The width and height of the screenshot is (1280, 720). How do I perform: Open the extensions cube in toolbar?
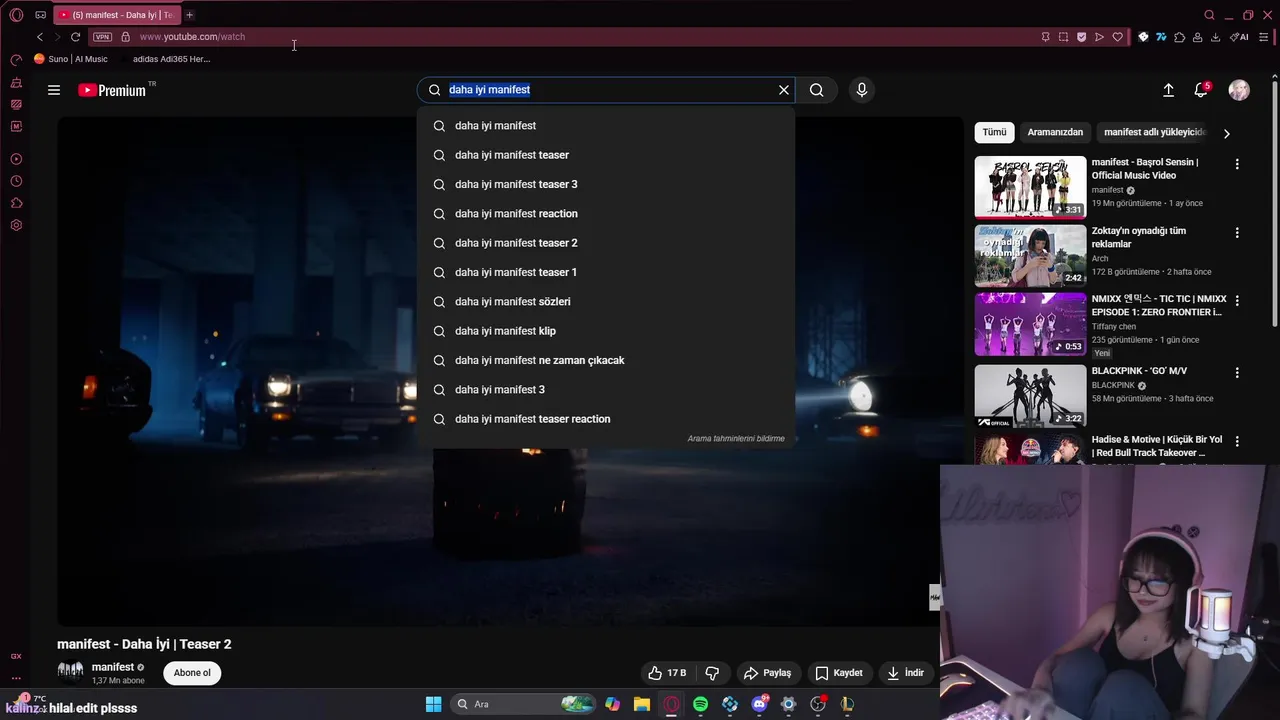coord(1179,37)
